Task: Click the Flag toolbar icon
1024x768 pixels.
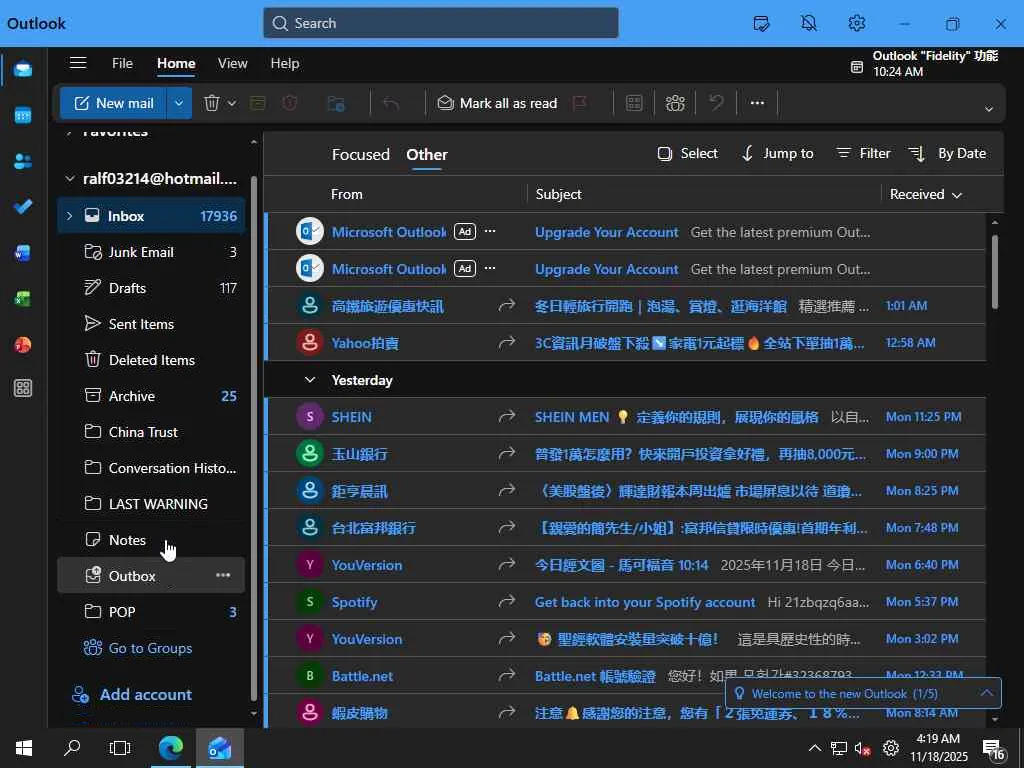Action: [x=579, y=103]
